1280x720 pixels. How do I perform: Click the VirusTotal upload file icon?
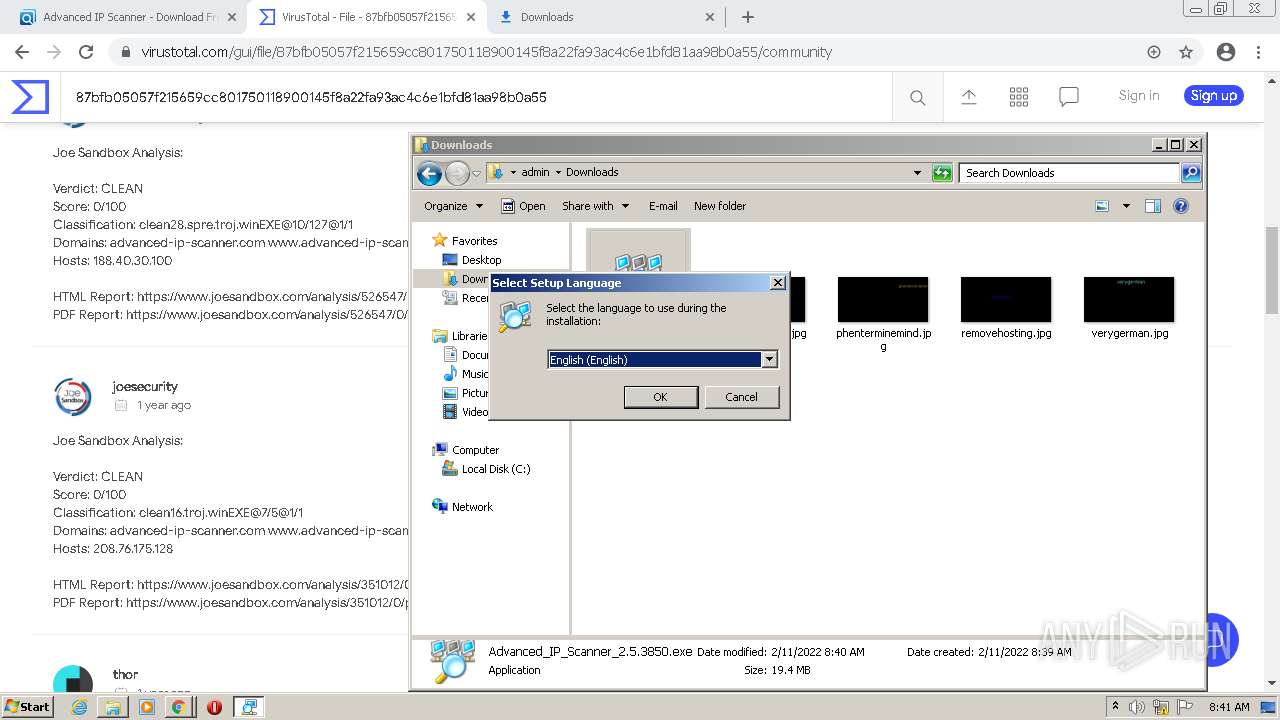968,96
